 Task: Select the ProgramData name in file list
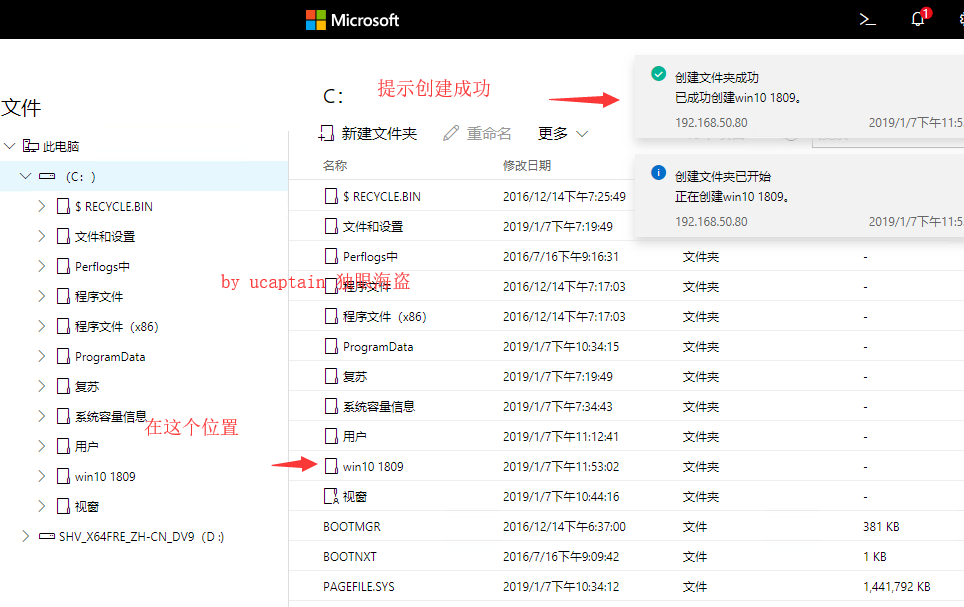(378, 347)
